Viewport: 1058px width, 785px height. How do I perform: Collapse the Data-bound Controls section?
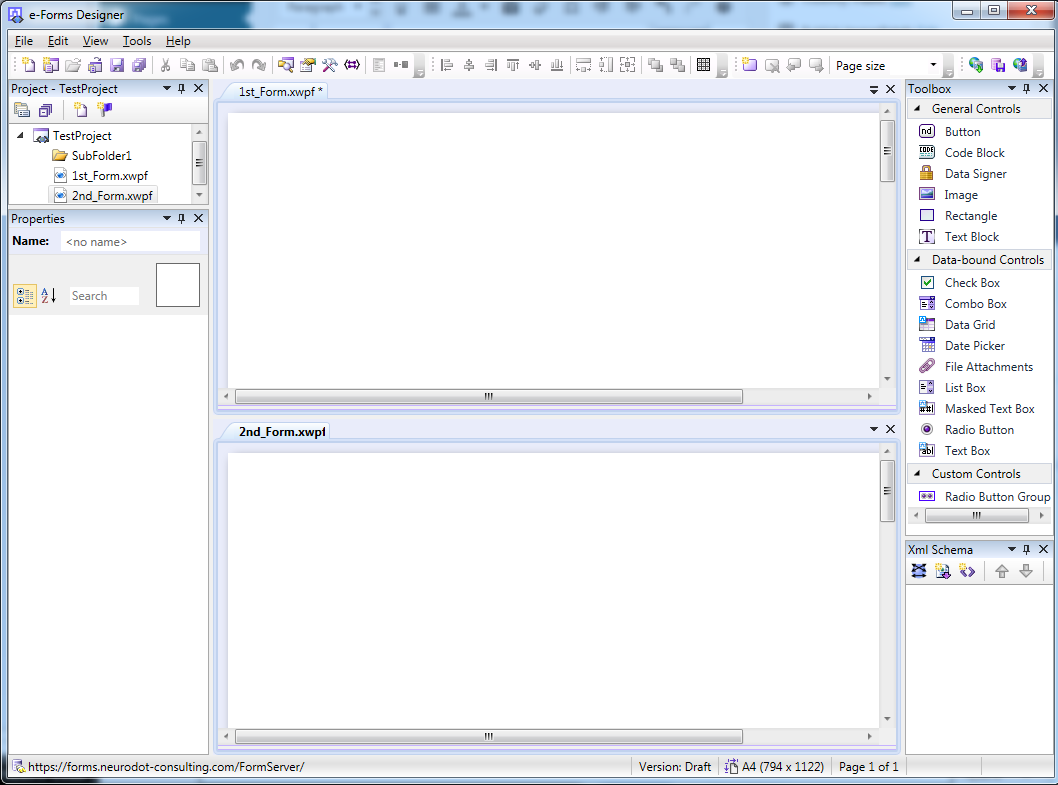point(917,259)
